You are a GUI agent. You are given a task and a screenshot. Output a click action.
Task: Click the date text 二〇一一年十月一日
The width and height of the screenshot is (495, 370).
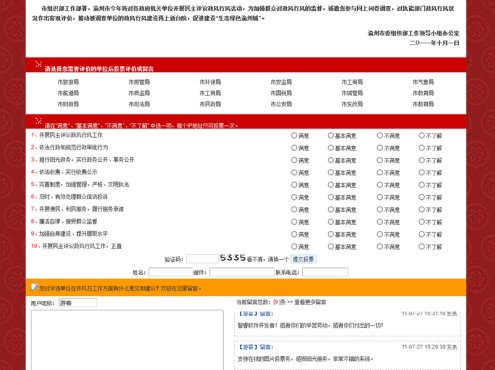434,43
